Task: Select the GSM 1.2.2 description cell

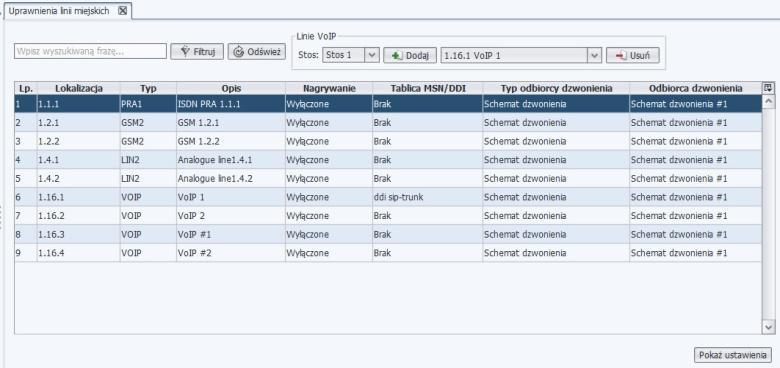Action: 231,141
